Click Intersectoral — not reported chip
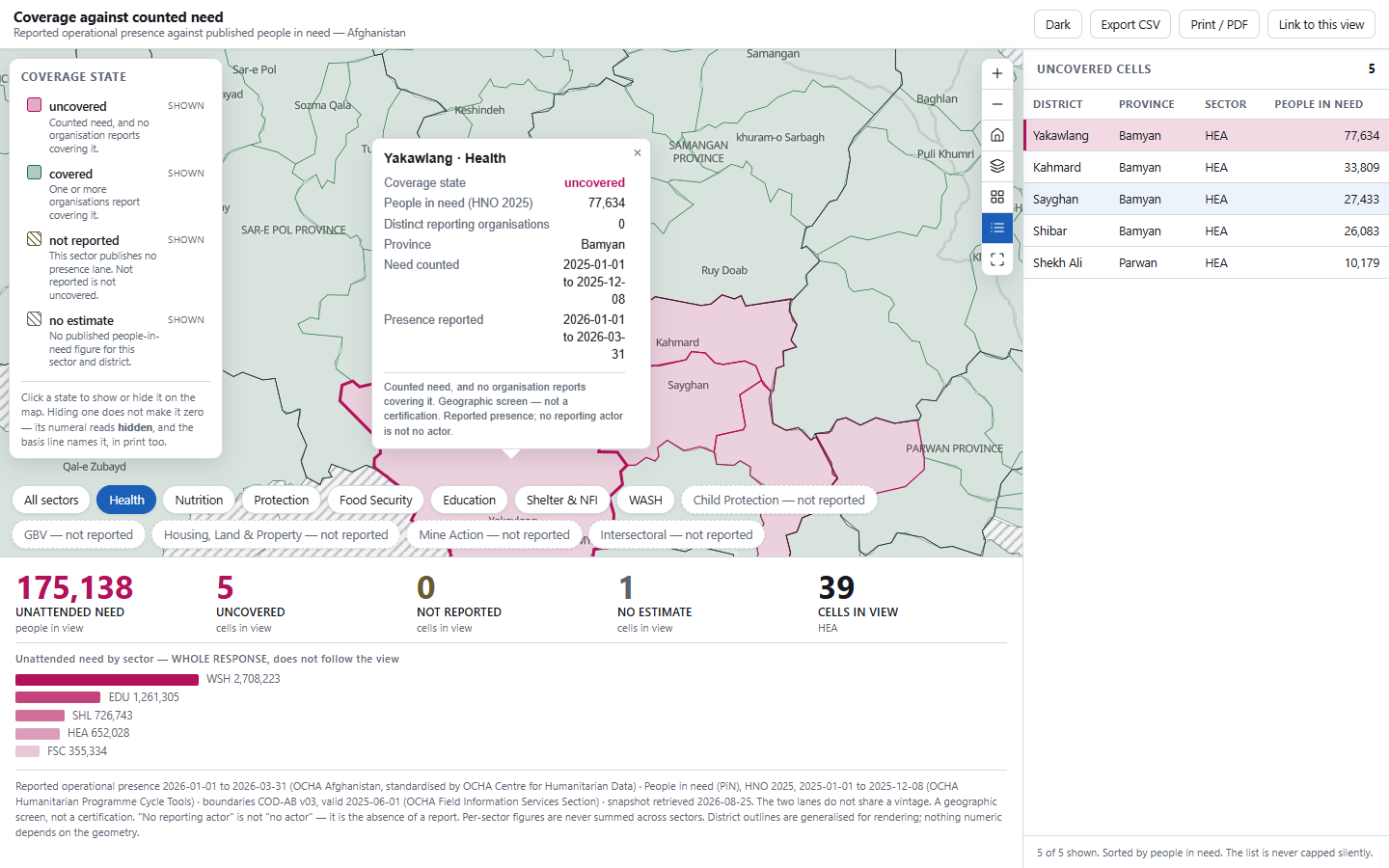 pos(676,534)
